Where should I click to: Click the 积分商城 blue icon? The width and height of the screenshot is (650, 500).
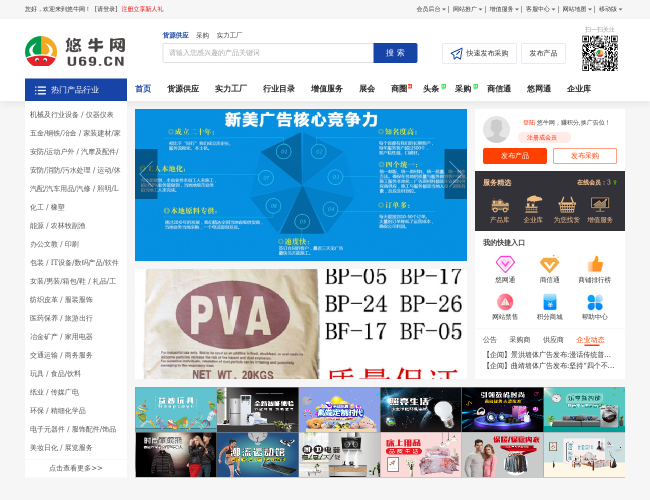point(550,301)
